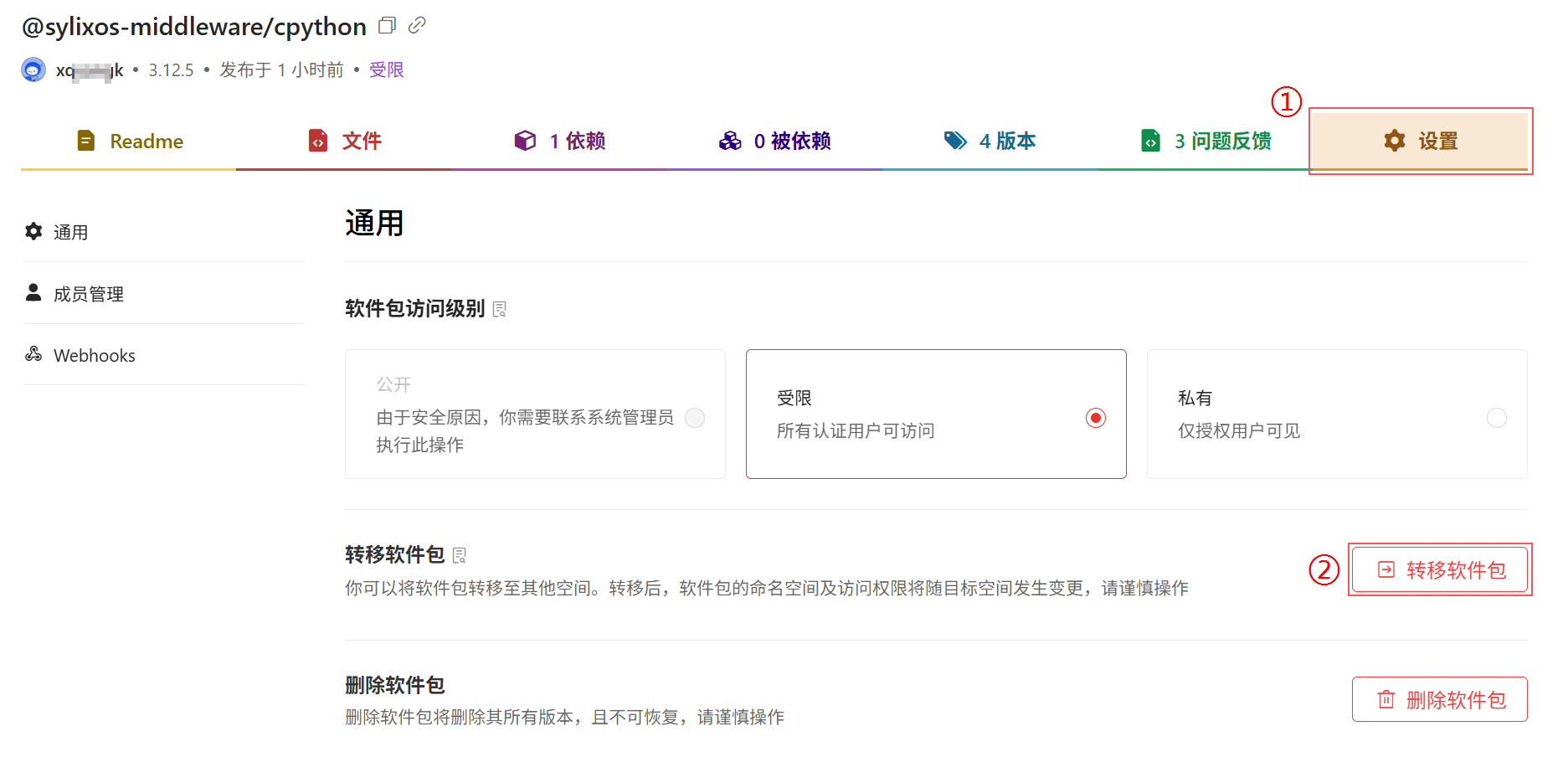This screenshot has width=1568, height=757.
Task: Click the help icon beside 转移软件包 heading
Action: coord(460,555)
